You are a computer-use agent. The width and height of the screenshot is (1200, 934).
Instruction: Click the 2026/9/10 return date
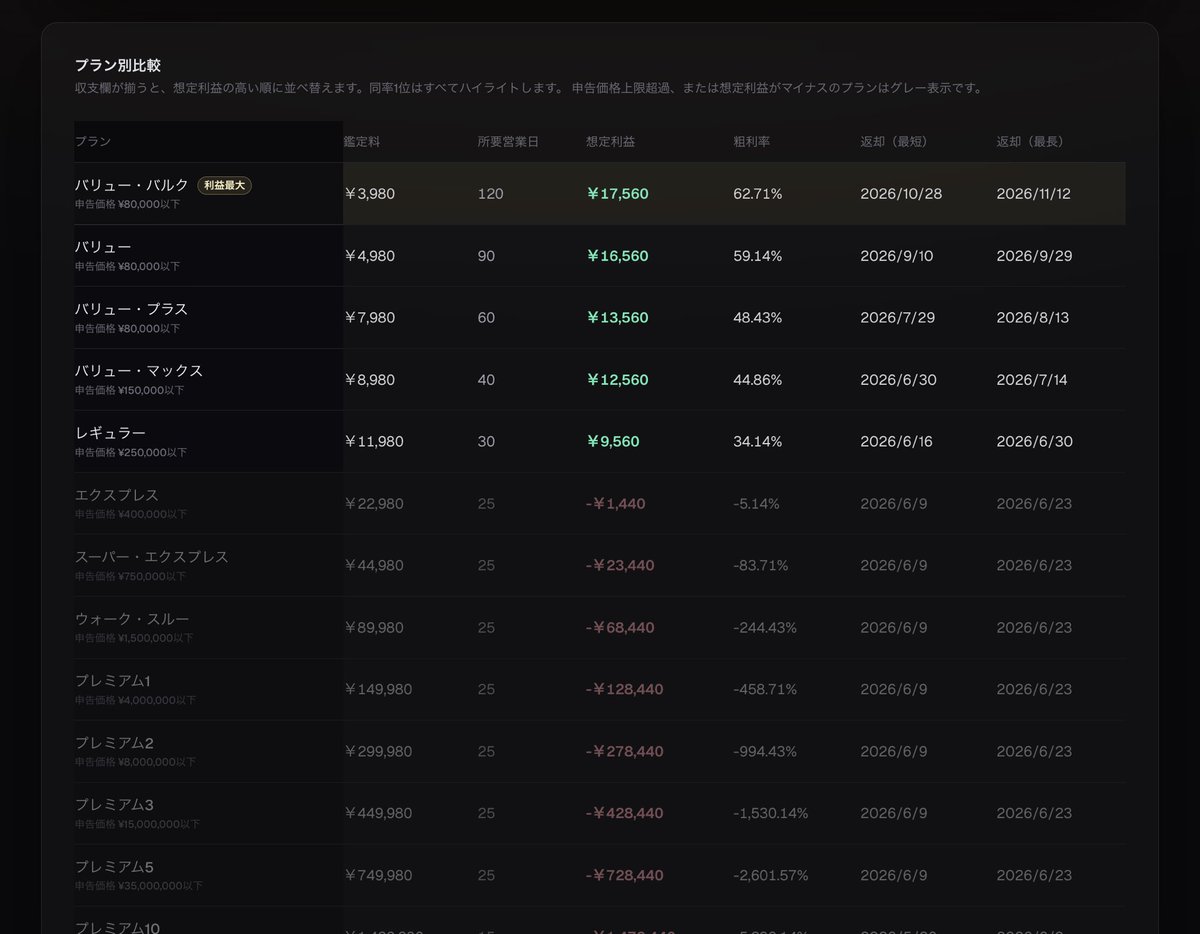[x=897, y=256]
